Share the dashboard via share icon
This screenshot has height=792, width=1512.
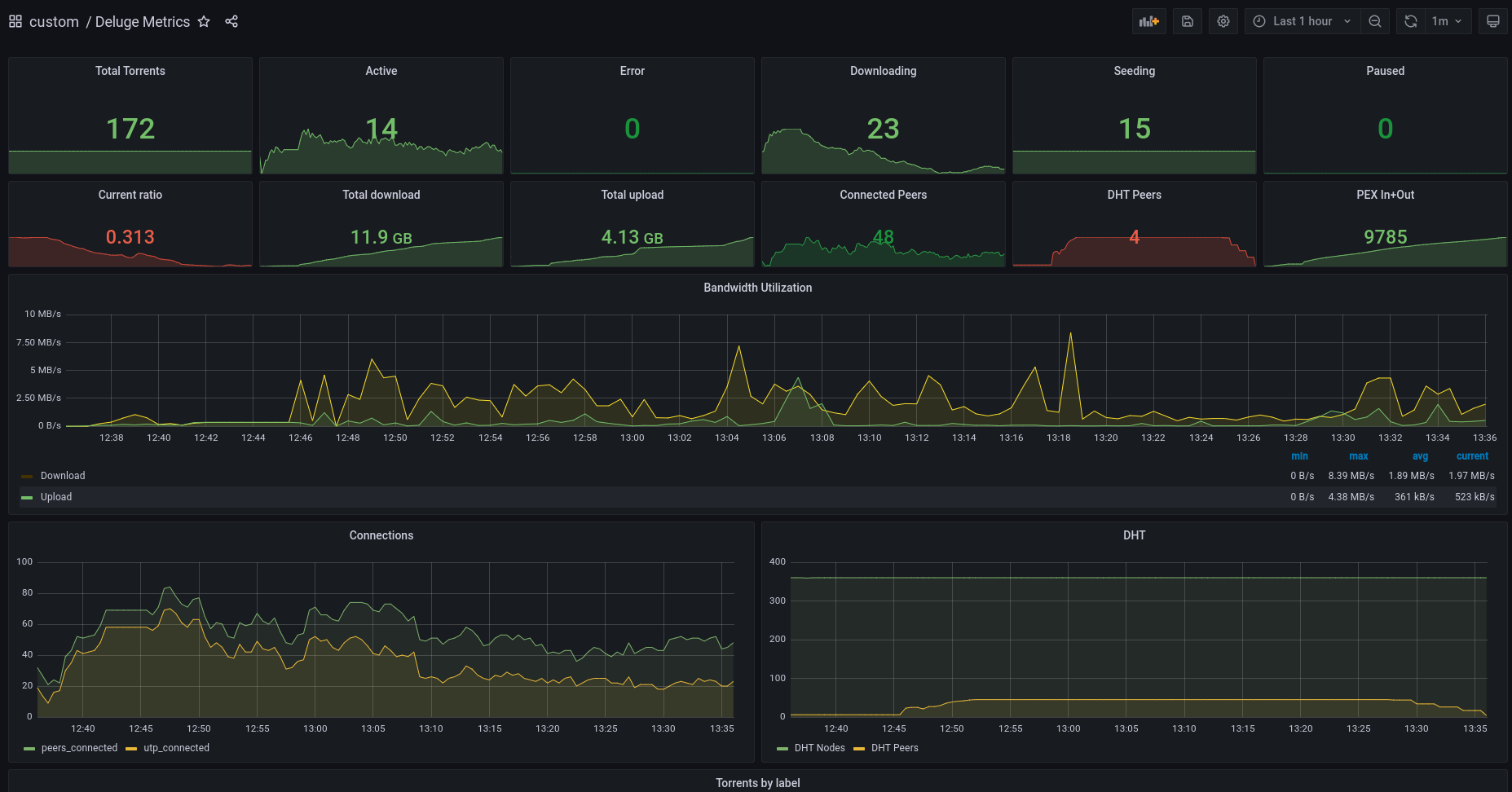point(231,21)
